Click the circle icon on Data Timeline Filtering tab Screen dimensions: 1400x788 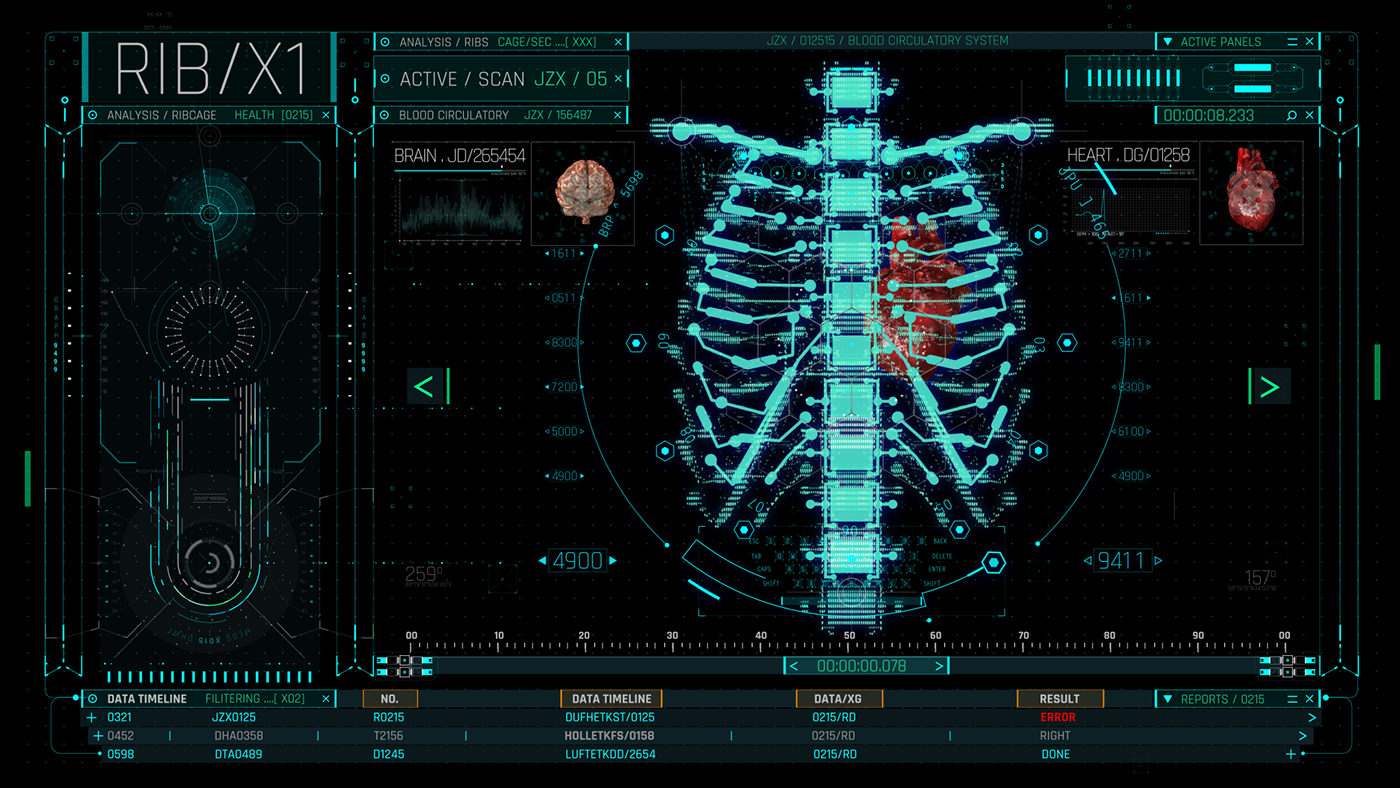(93, 699)
